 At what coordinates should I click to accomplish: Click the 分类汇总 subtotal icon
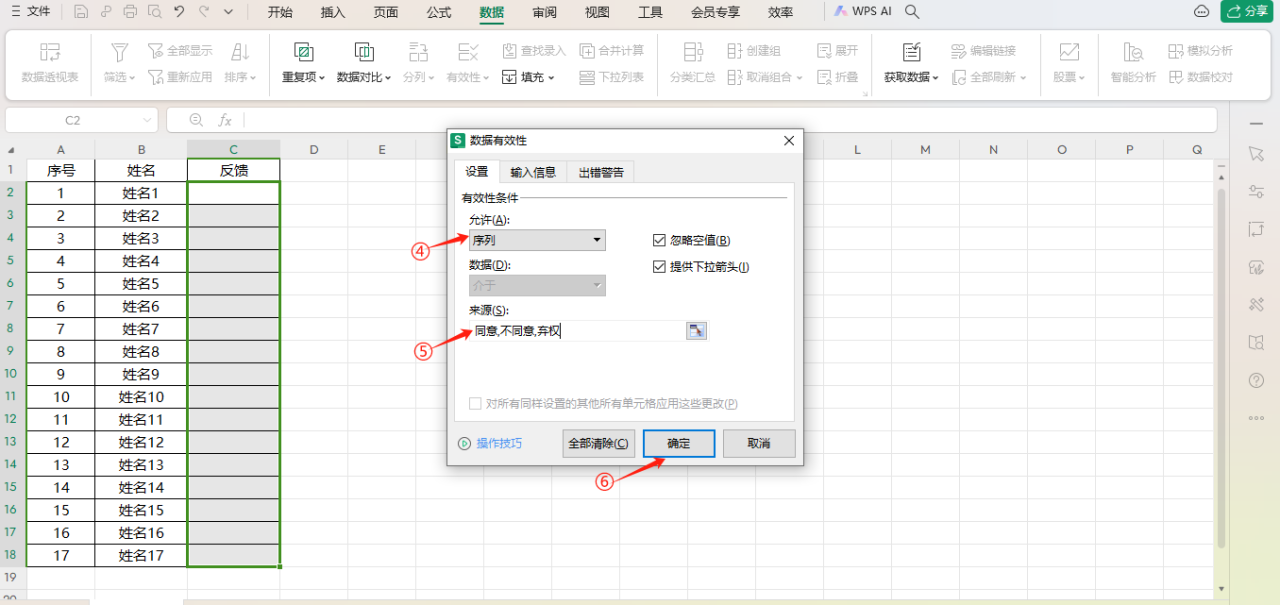(x=692, y=52)
